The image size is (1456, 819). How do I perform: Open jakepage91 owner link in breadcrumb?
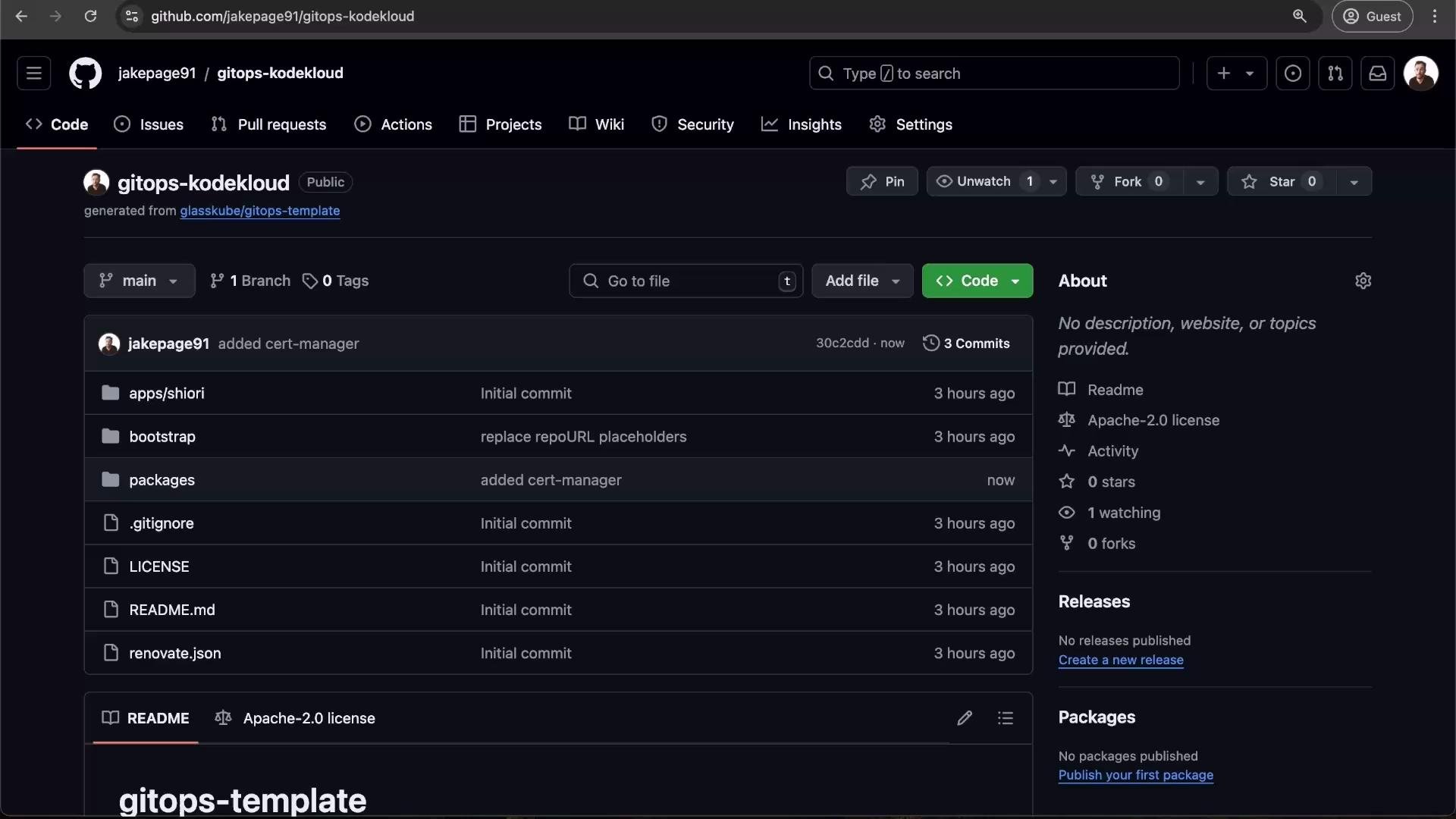[157, 74]
